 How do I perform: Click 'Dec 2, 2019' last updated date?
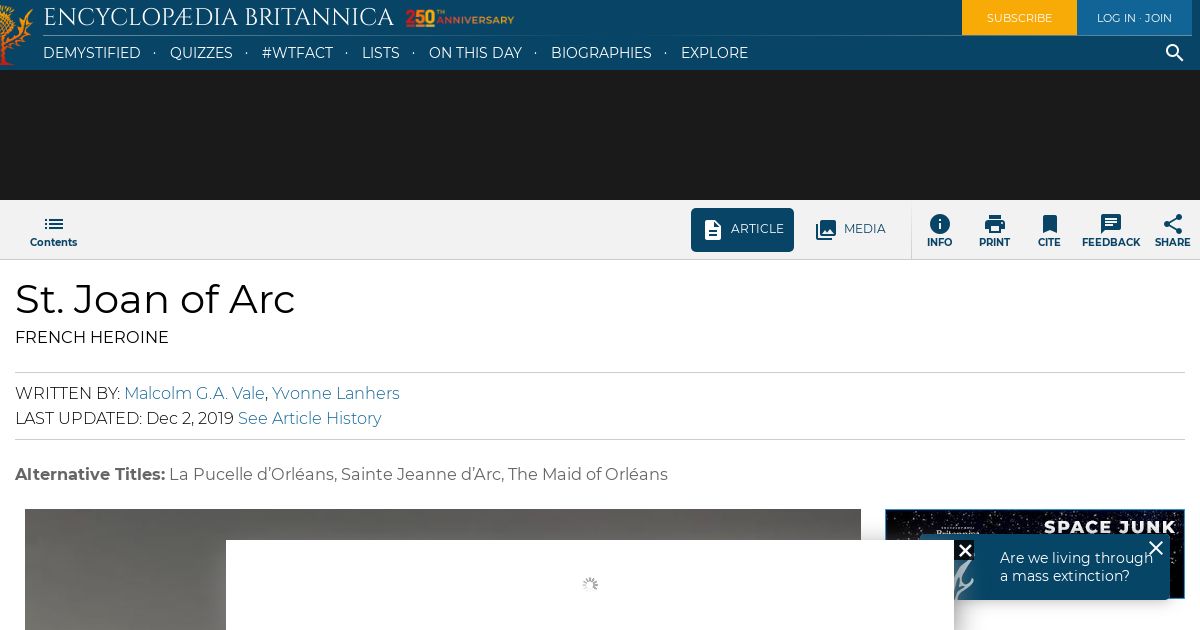tap(190, 418)
